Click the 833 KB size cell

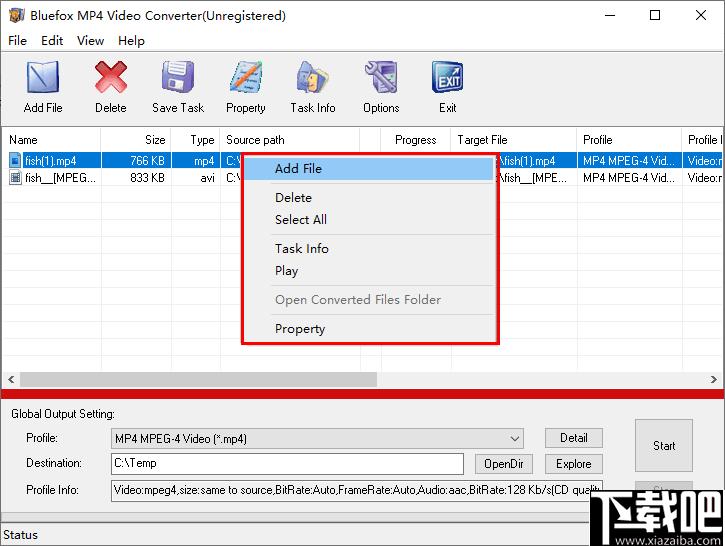tap(147, 178)
